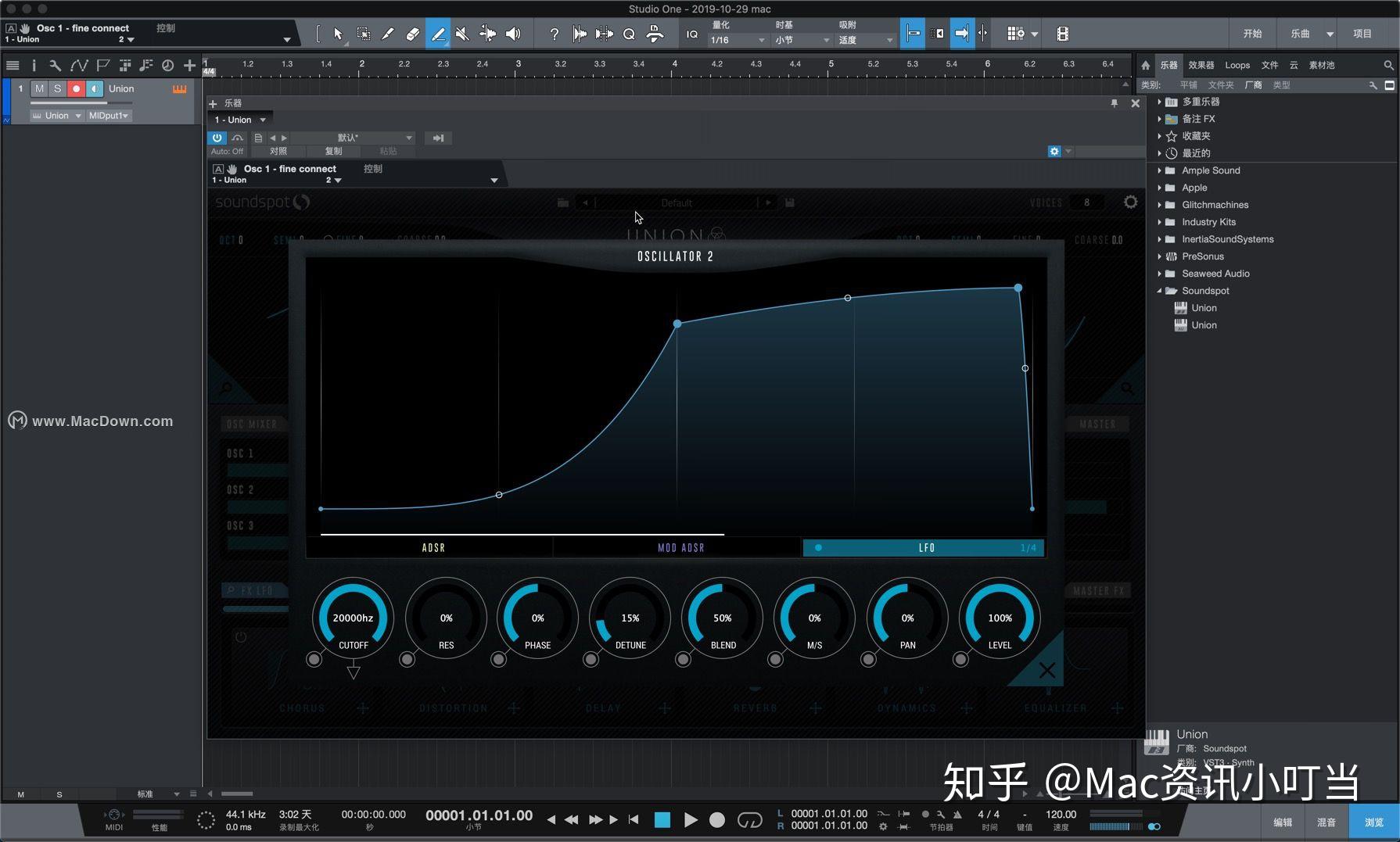Click the 混音 button at bottom right

point(1326,822)
